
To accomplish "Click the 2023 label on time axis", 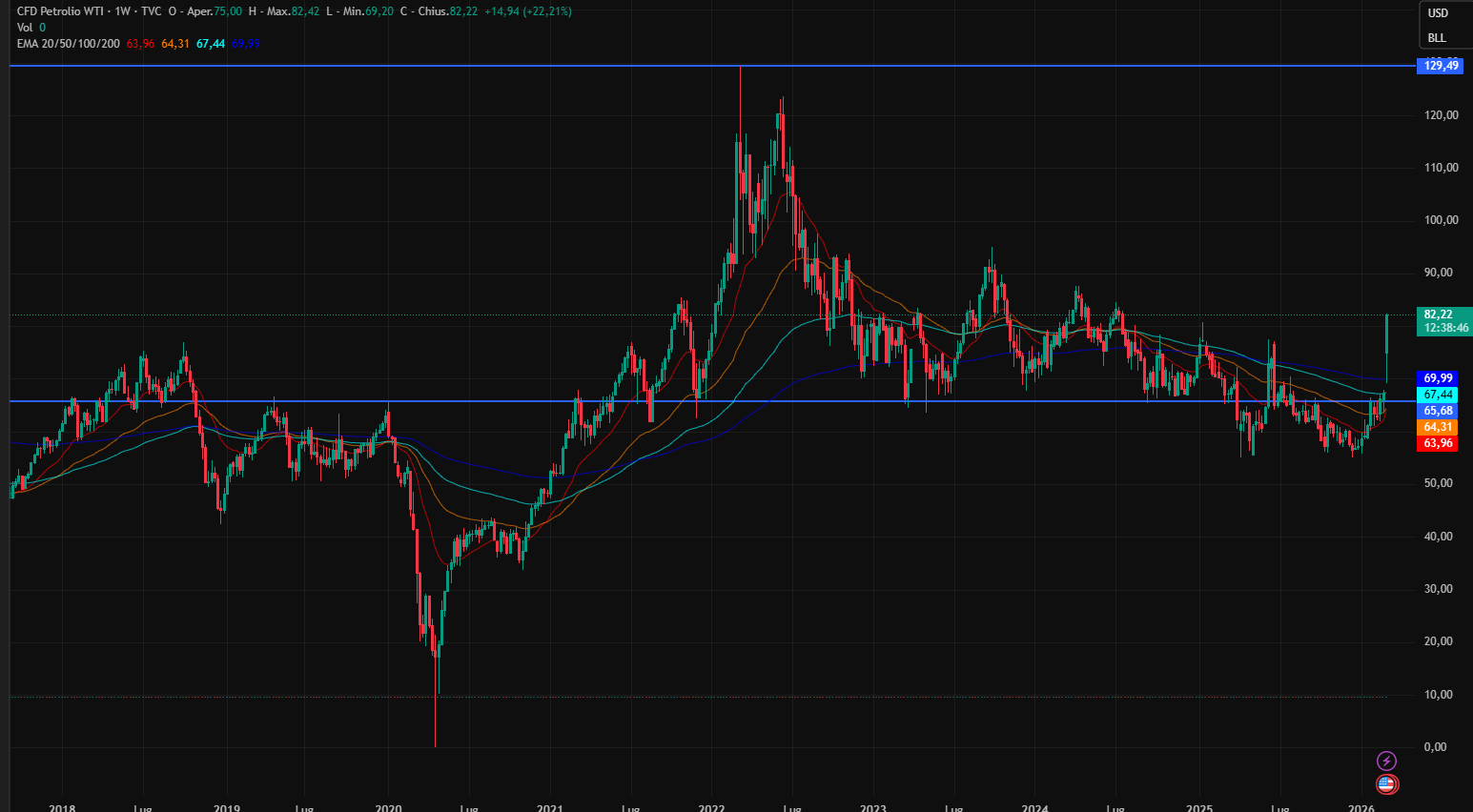I will pyautogui.click(x=873, y=807).
